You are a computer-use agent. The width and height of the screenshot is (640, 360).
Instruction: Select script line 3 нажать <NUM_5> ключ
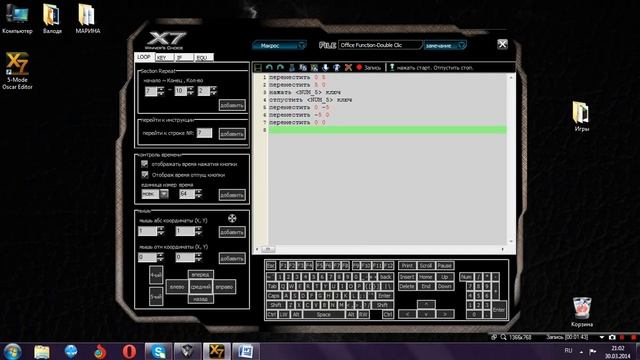304,92
